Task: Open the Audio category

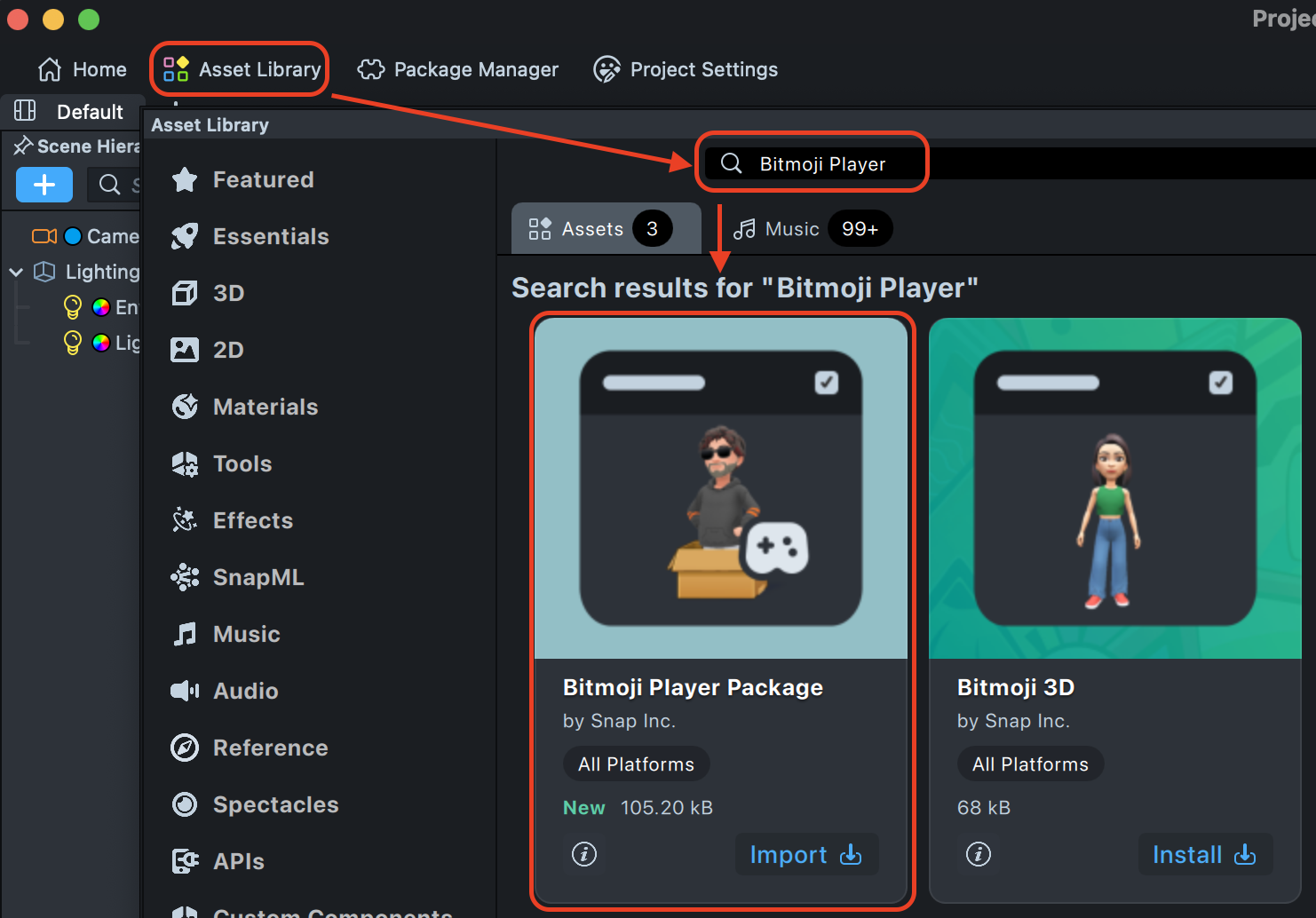Action: click(x=245, y=691)
